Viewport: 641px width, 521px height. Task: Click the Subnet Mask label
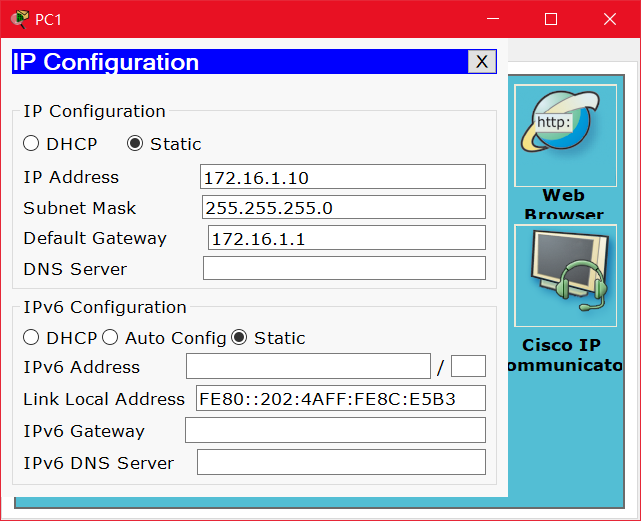[79, 208]
